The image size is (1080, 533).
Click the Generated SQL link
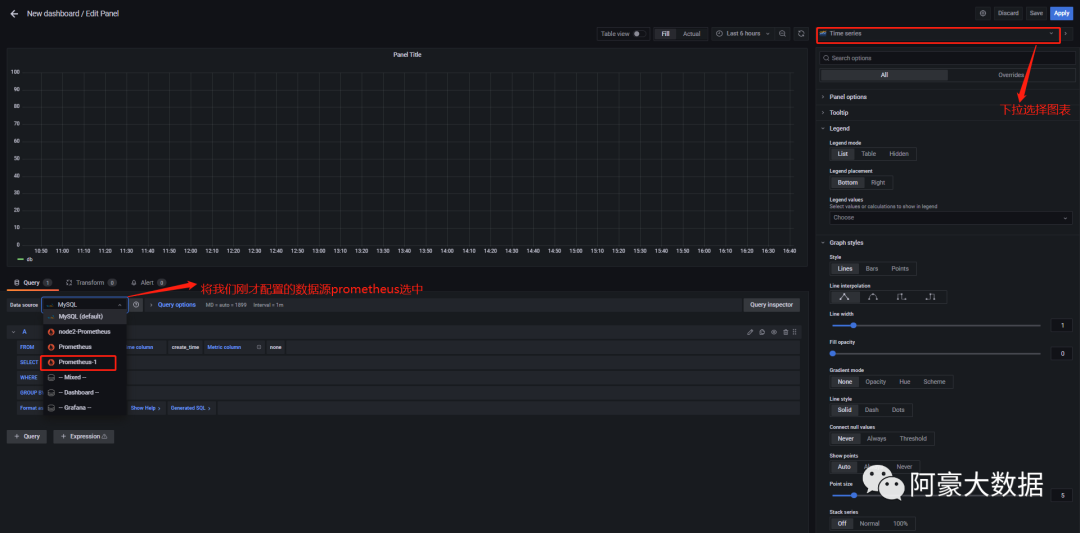point(190,408)
